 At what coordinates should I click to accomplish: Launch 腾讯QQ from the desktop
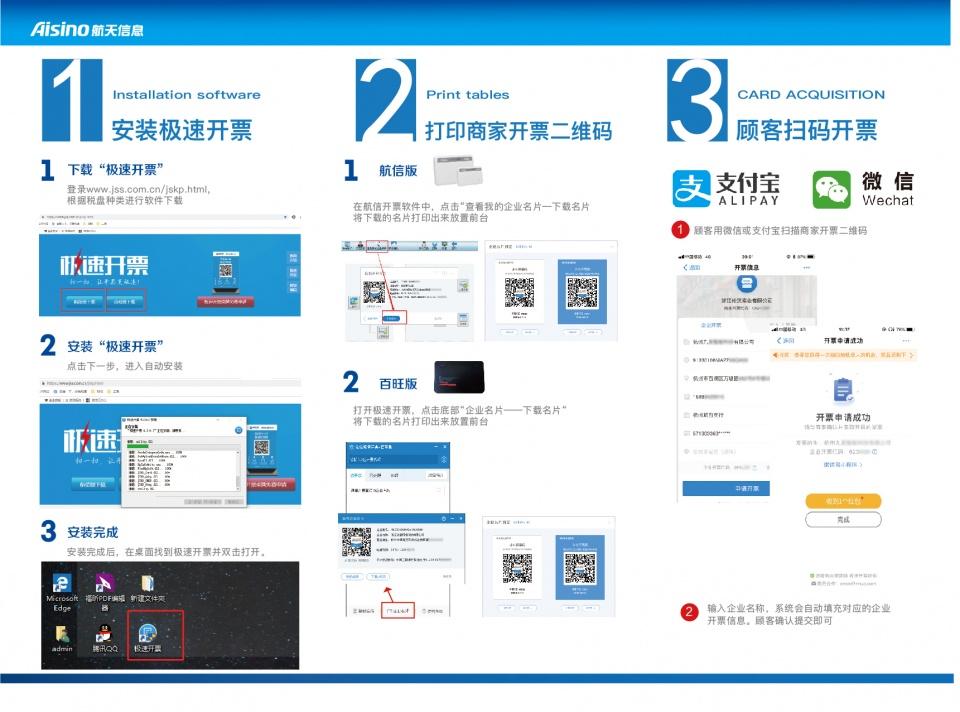105,639
